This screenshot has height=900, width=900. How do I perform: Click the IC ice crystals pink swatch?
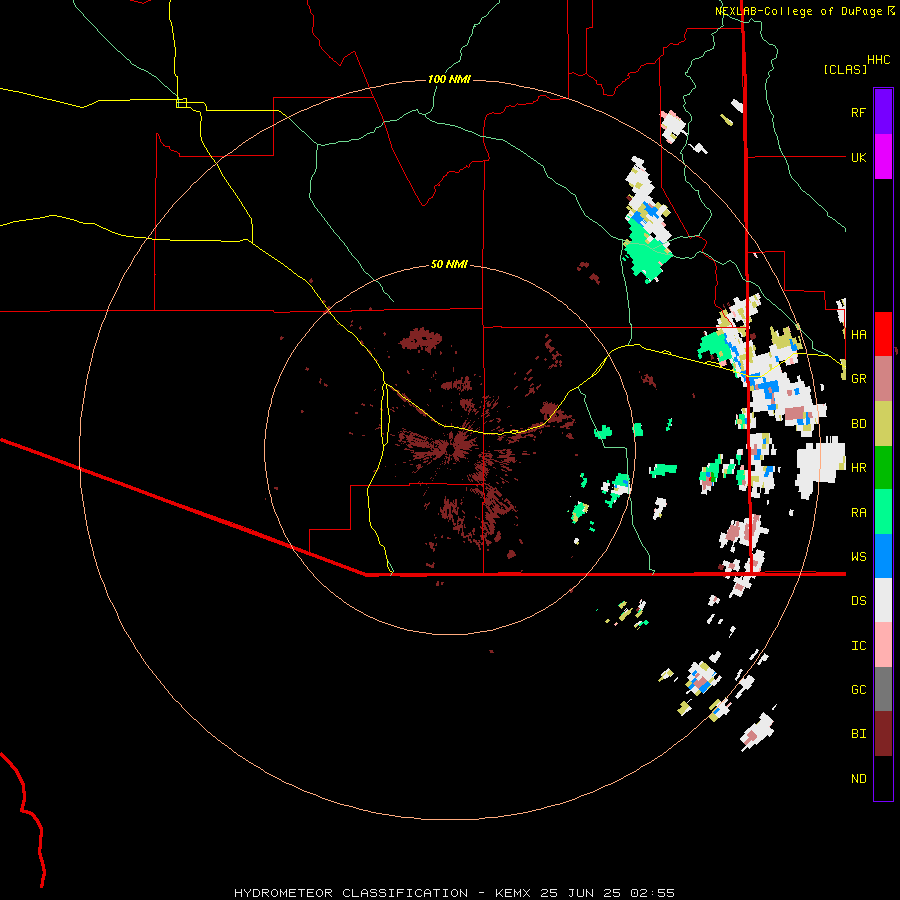pyautogui.click(x=883, y=645)
